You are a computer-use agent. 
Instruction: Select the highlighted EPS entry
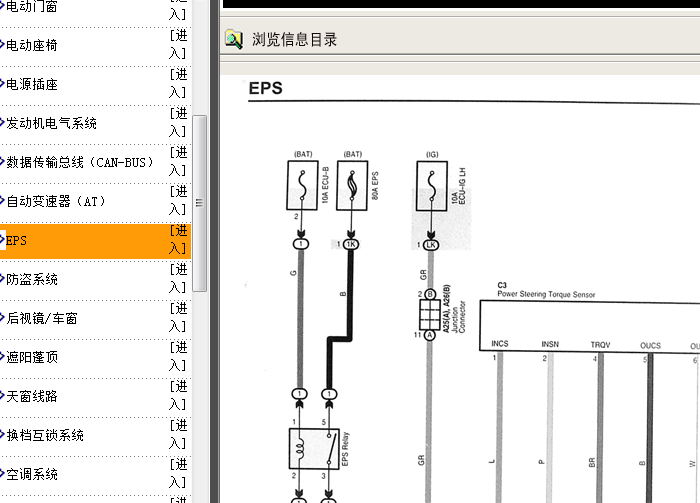point(95,241)
